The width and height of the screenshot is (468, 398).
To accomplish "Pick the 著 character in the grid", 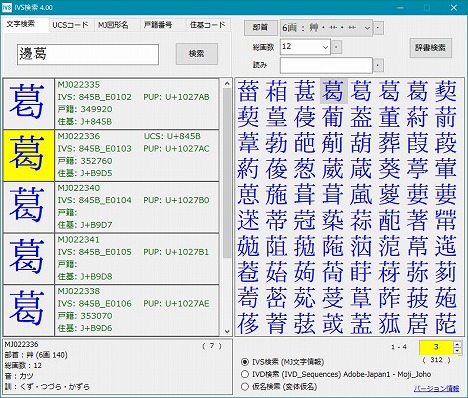I will point(417,220).
